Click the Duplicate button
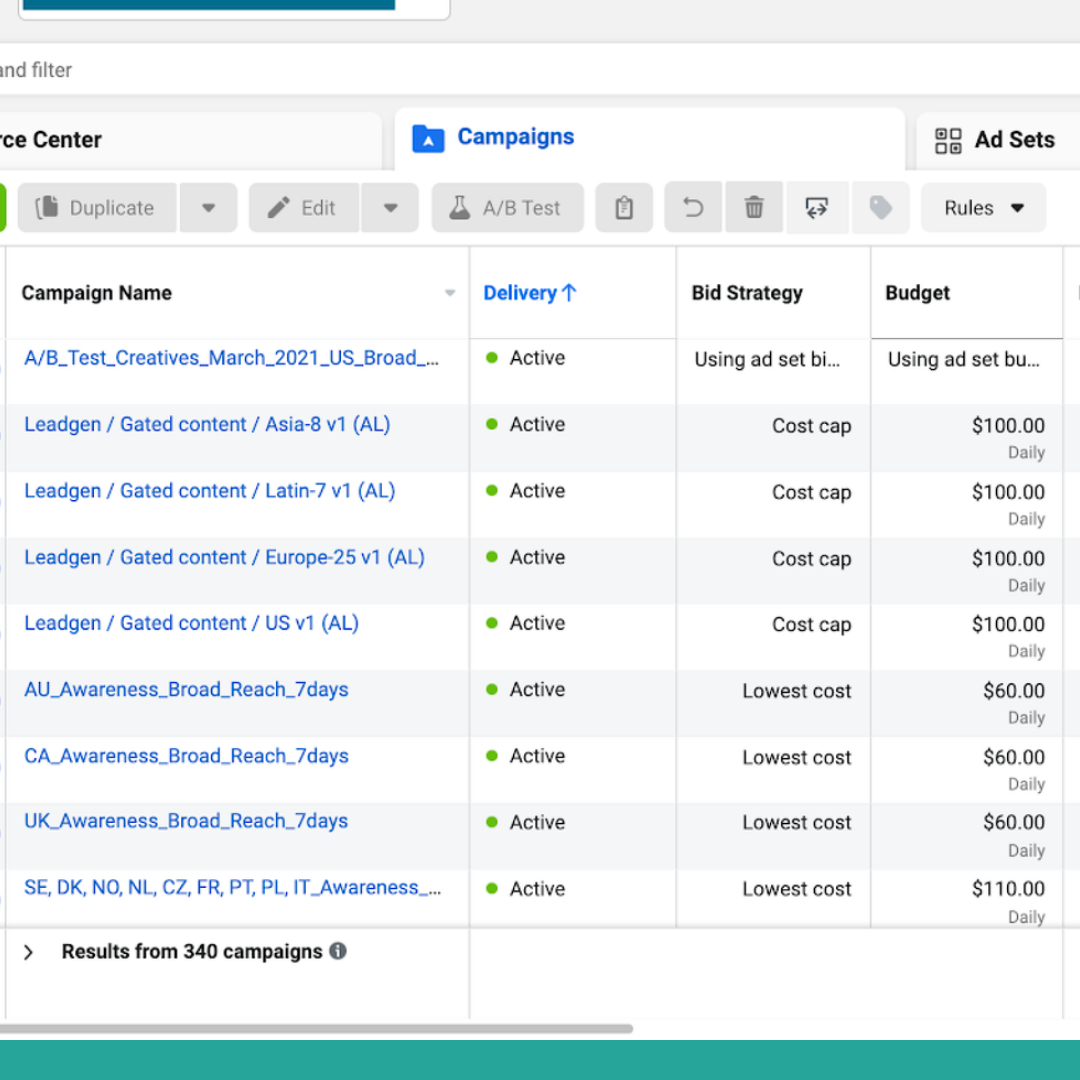1080x1080 pixels. (x=97, y=207)
